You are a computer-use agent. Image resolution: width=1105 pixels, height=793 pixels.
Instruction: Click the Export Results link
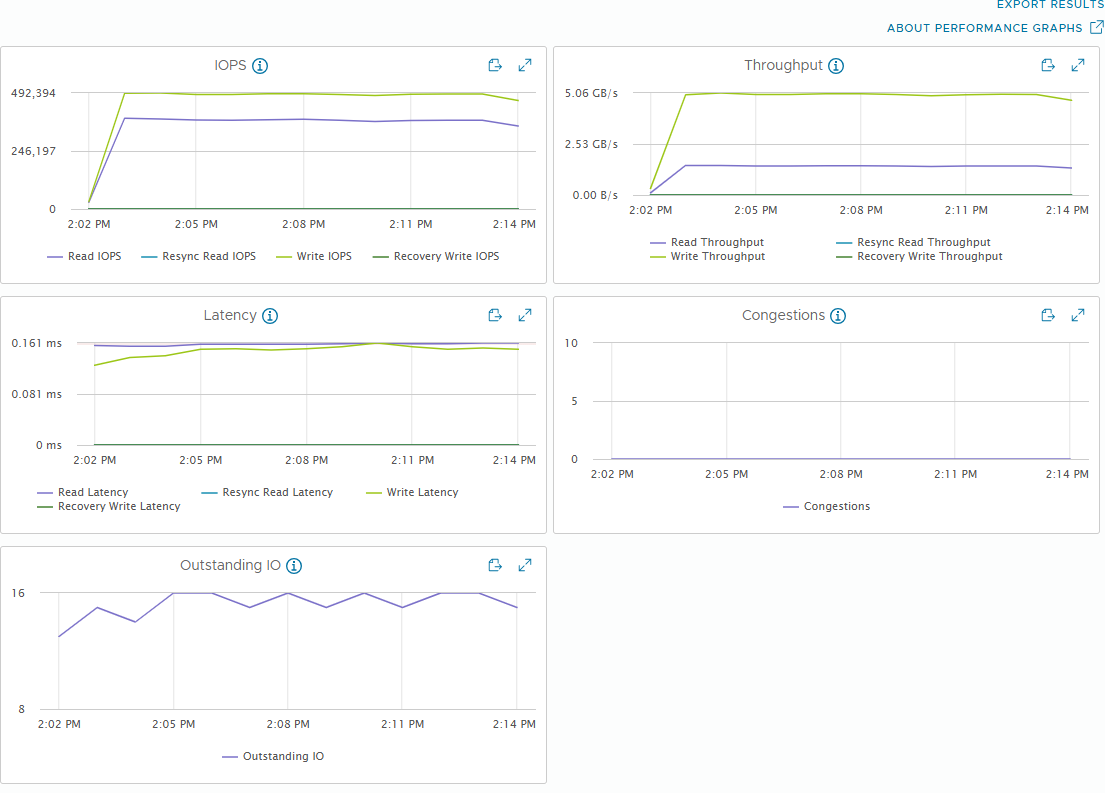click(x=1050, y=5)
